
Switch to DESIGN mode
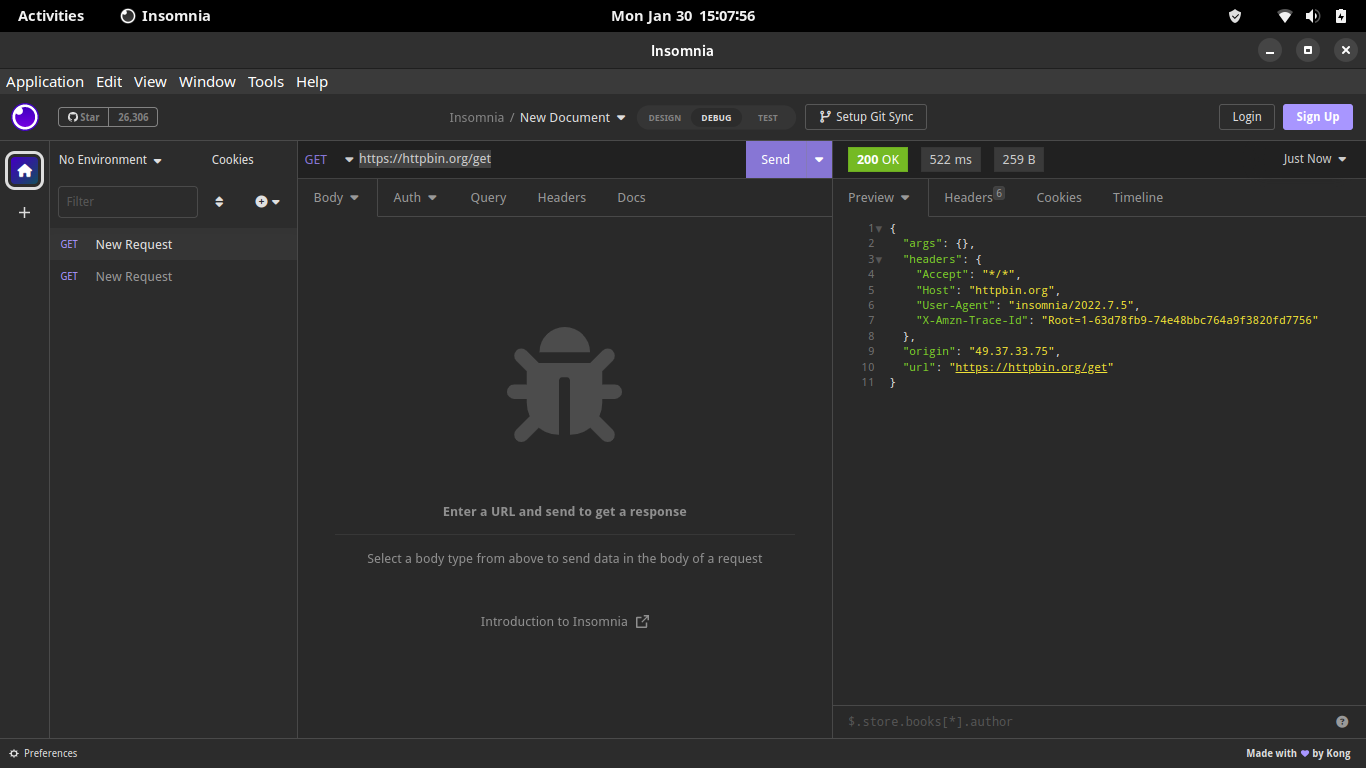[x=664, y=117]
